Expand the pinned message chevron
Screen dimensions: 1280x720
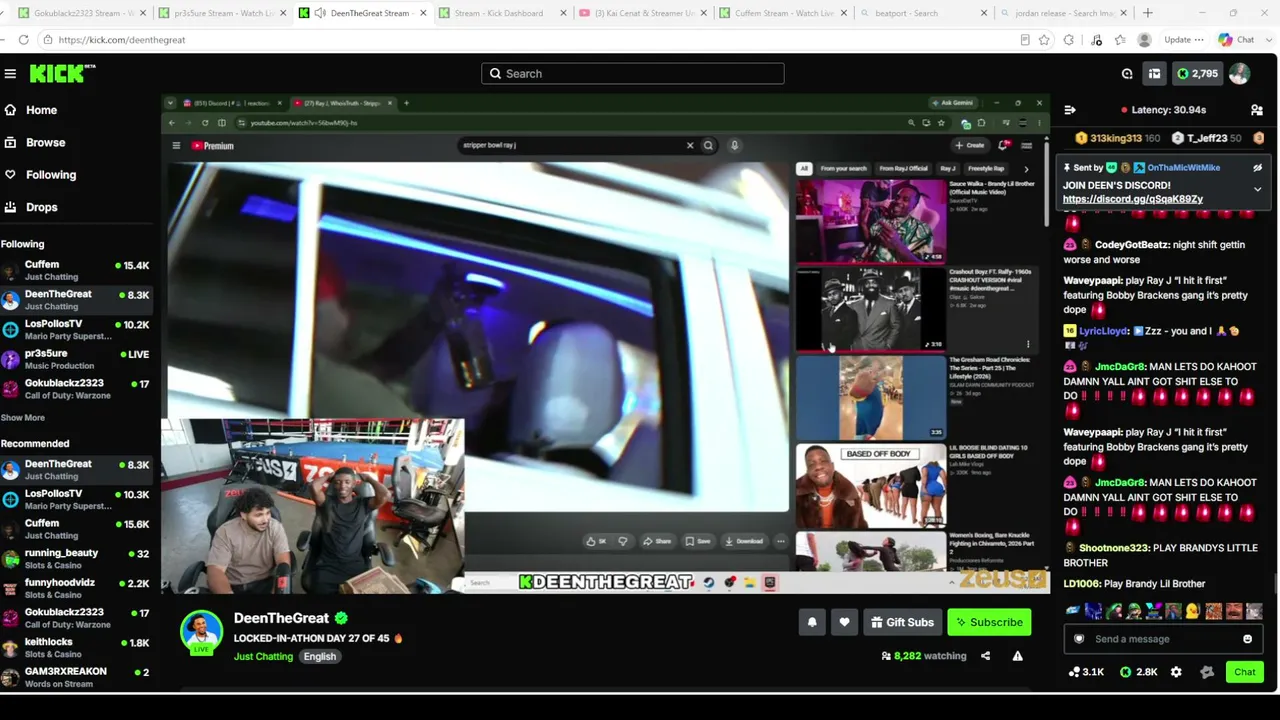click(x=1257, y=189)
